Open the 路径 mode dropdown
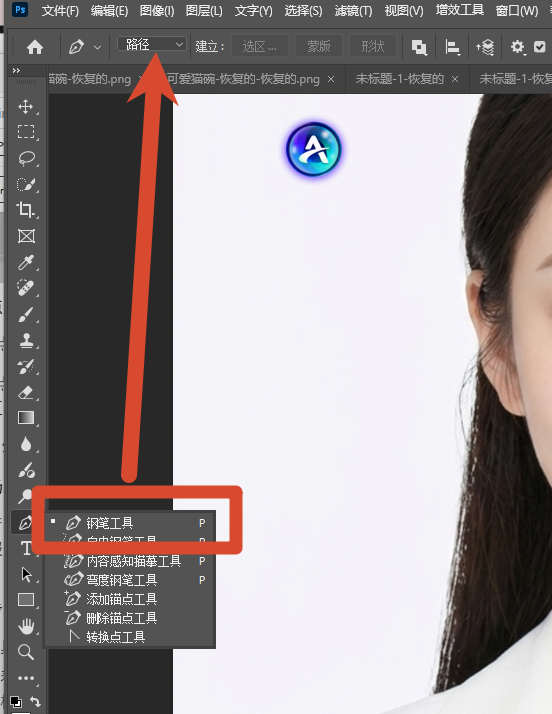Screen dimensions: 552x714 152,44
